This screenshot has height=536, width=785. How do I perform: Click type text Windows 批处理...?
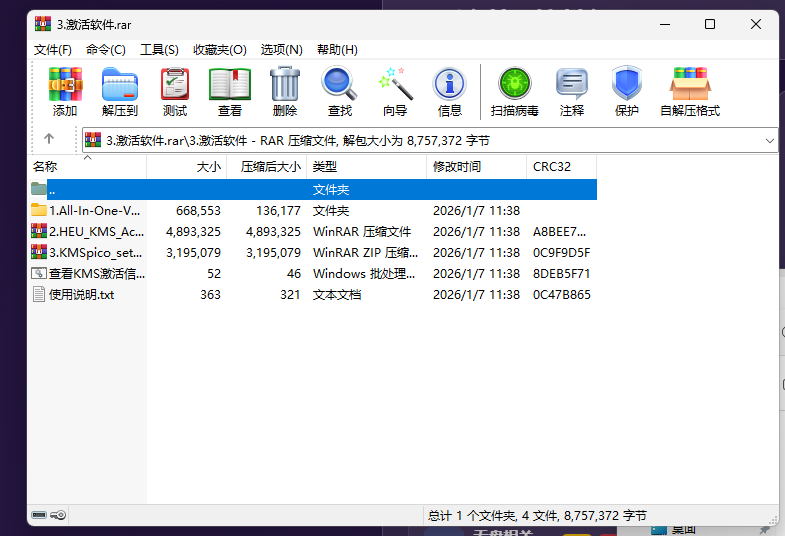(364, 274)
